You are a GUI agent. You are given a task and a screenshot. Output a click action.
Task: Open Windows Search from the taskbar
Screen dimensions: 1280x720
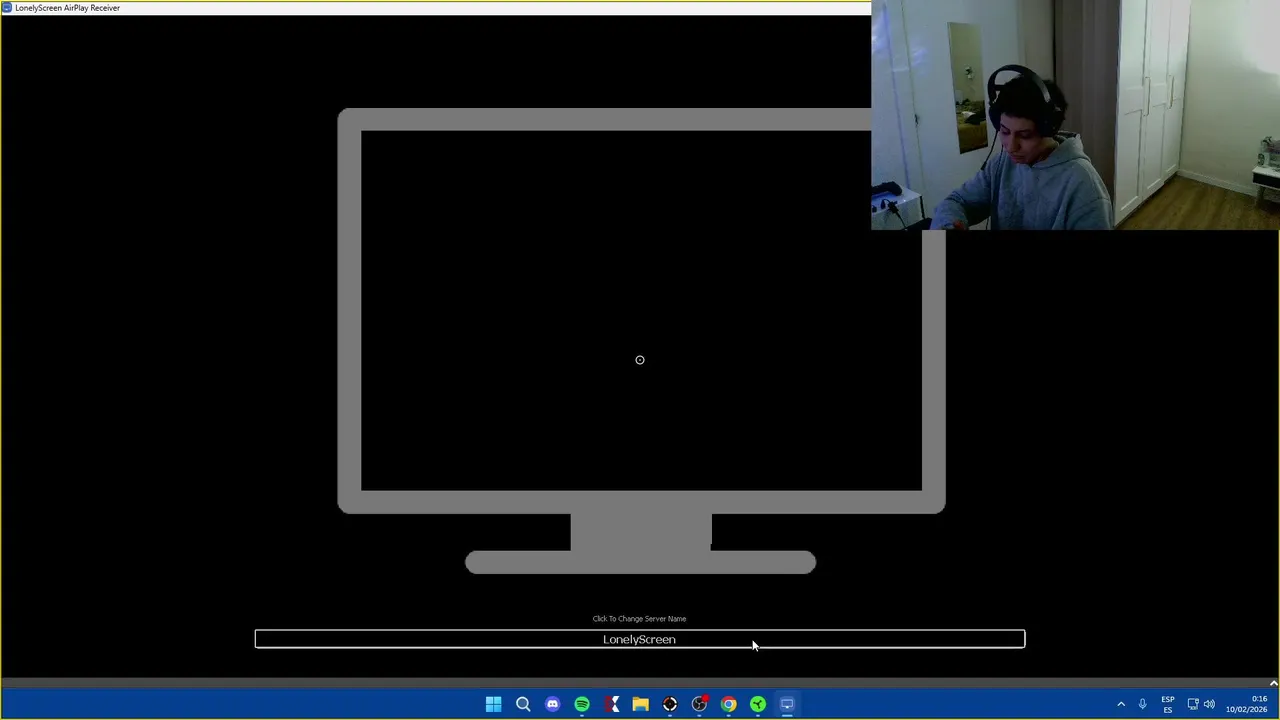[523, 704]
